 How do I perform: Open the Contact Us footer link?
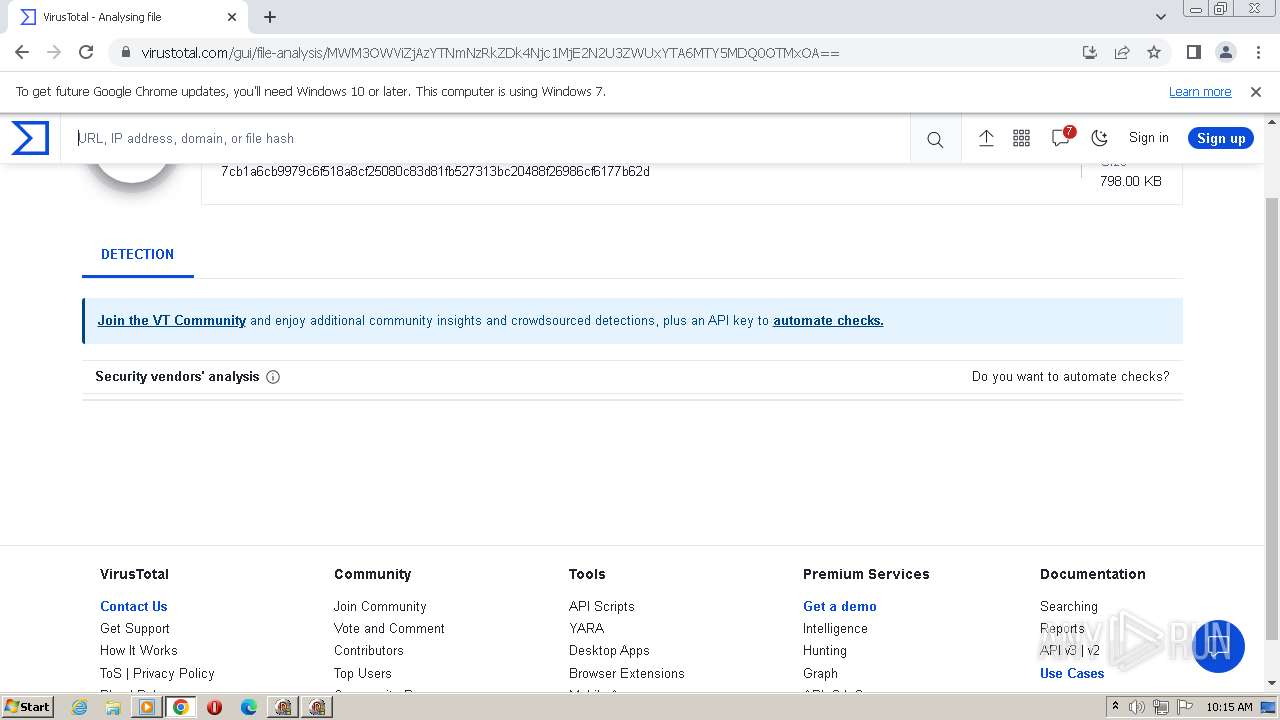tap(134, 606)
